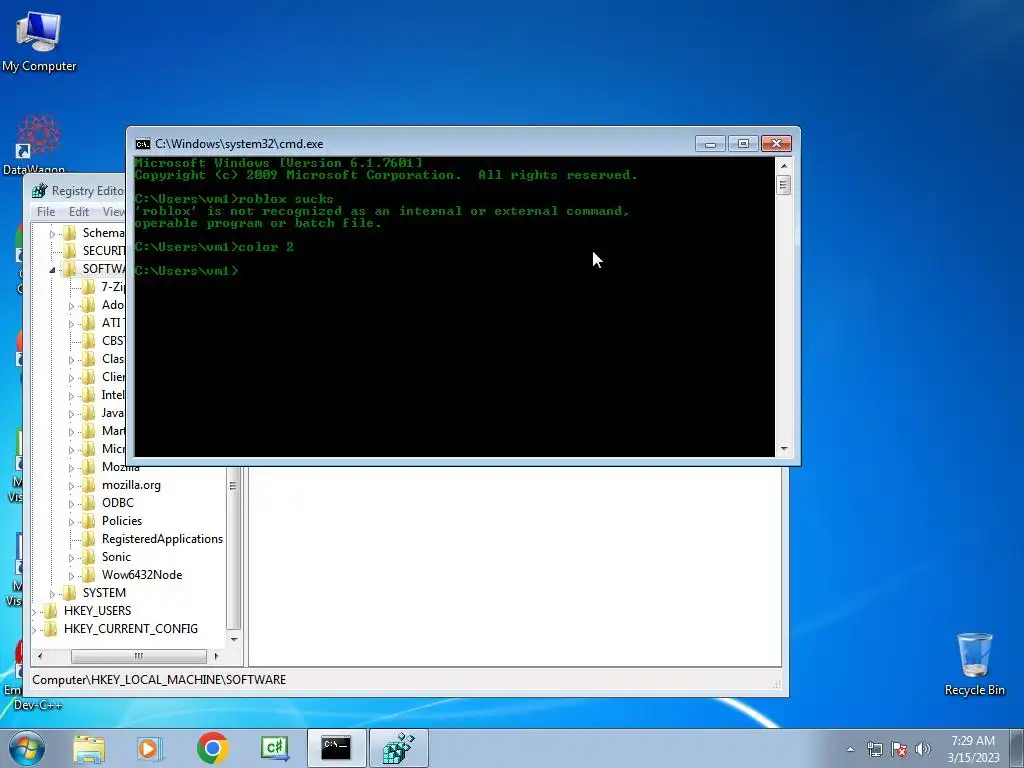Open the DataWagon desktop shortcut
This screenshot has width=1024, height=768.
point(36,145)
